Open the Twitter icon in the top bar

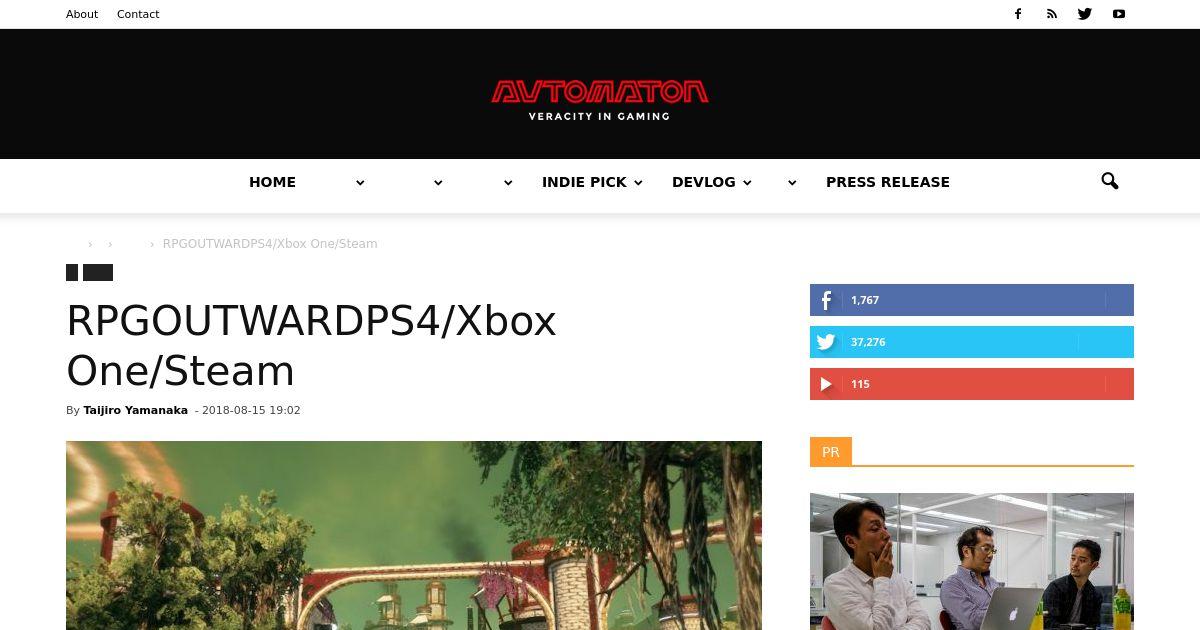1085,14
